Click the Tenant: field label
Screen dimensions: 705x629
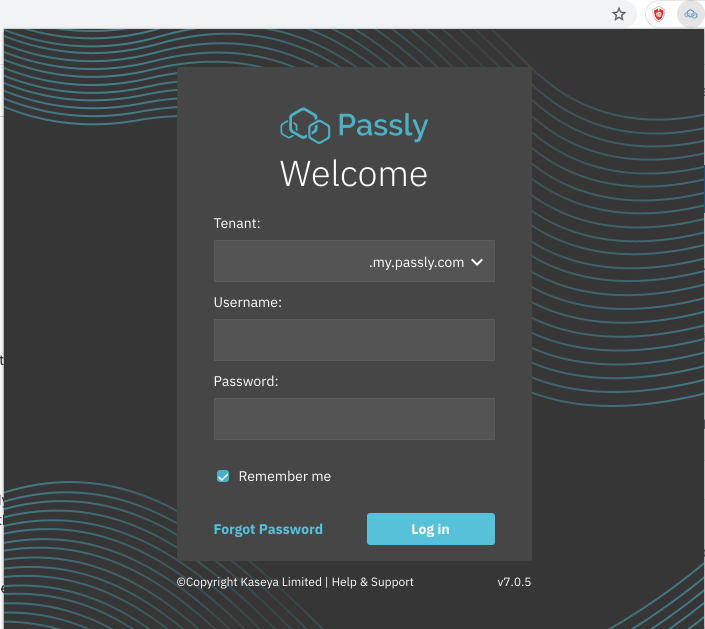(237, 223)
